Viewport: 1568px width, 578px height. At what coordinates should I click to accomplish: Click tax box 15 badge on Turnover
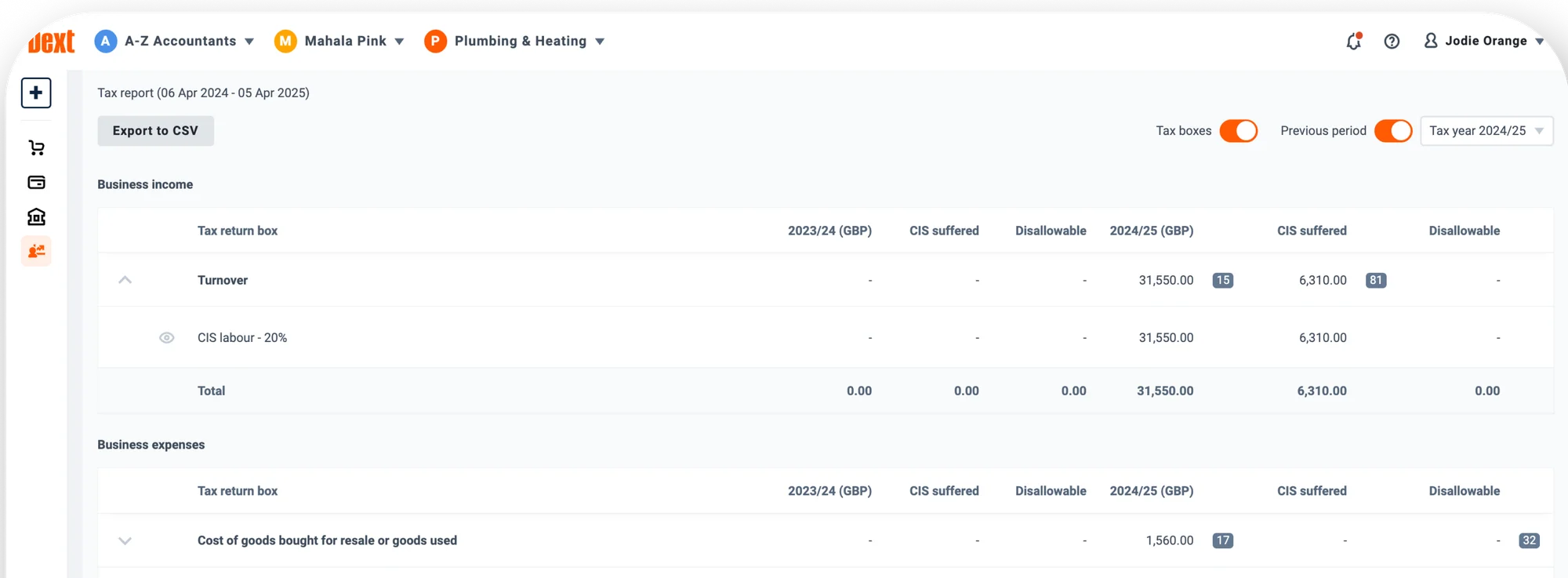point(1222,280)
